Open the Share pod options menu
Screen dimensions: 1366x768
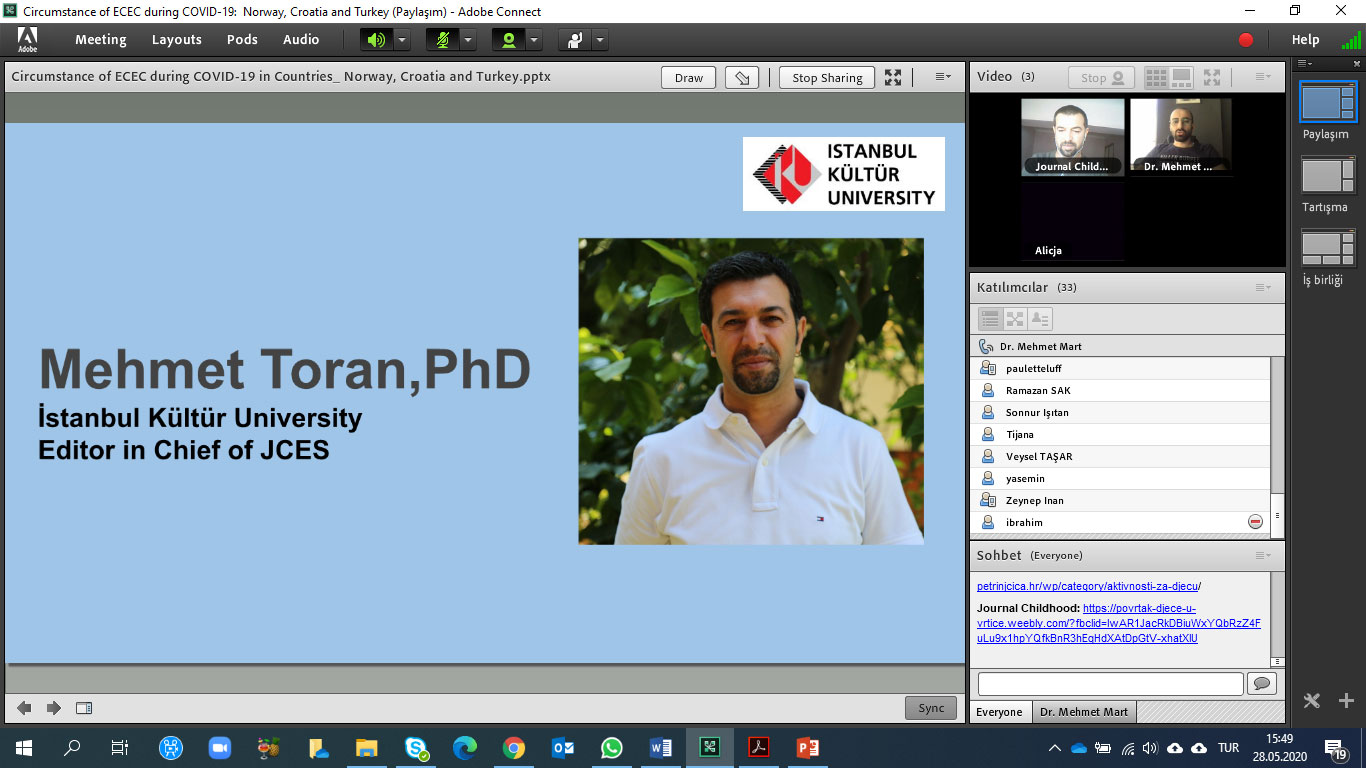[943, 77]
